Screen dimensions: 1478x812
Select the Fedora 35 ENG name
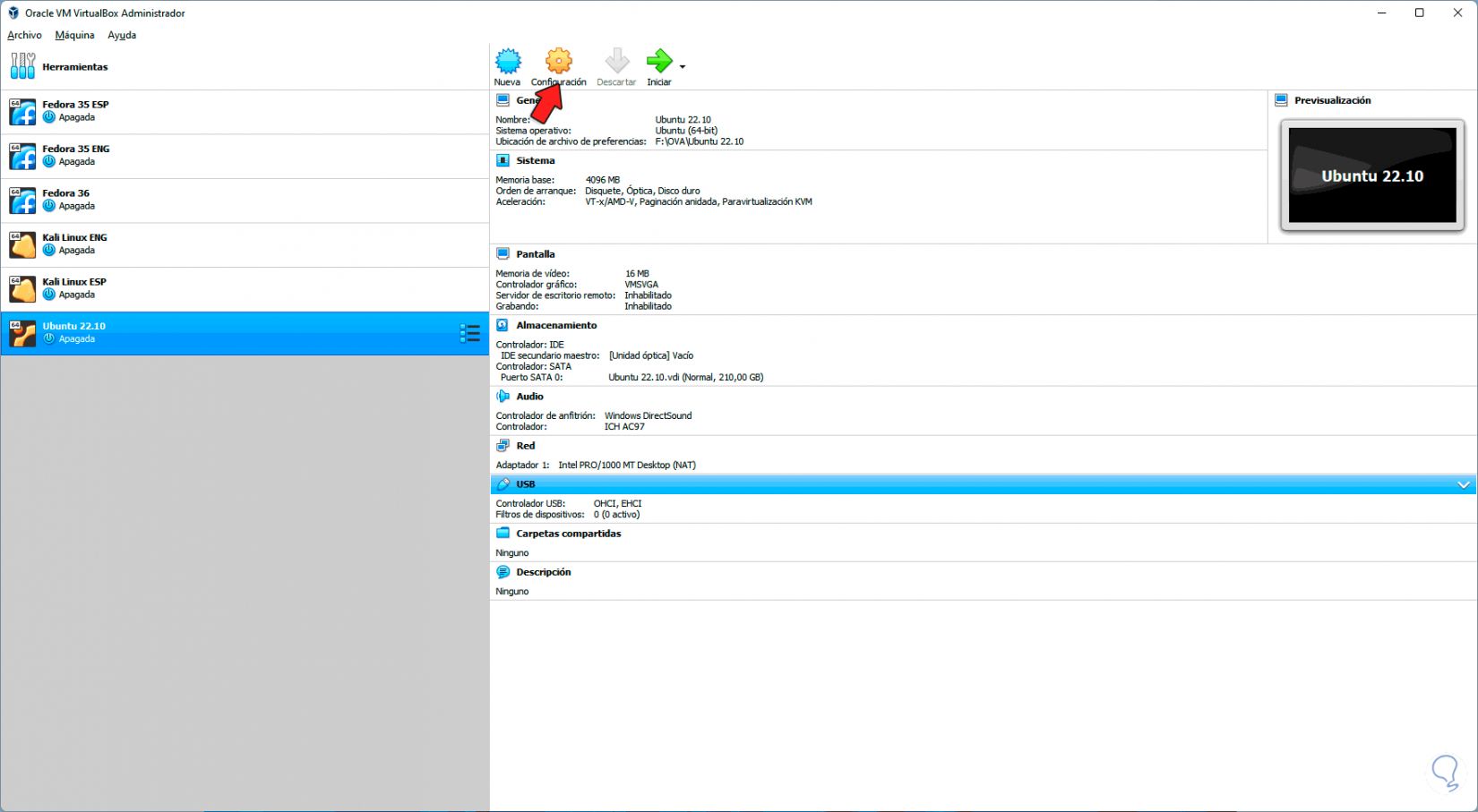click(76, 149)
